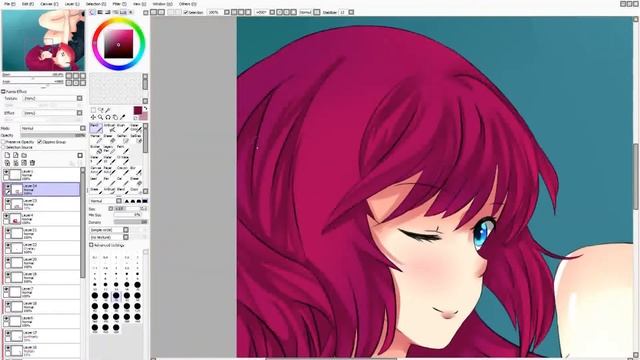This screenshot has width=640, height=360.
Task: Click the brush Density slider
Action: 131,222
